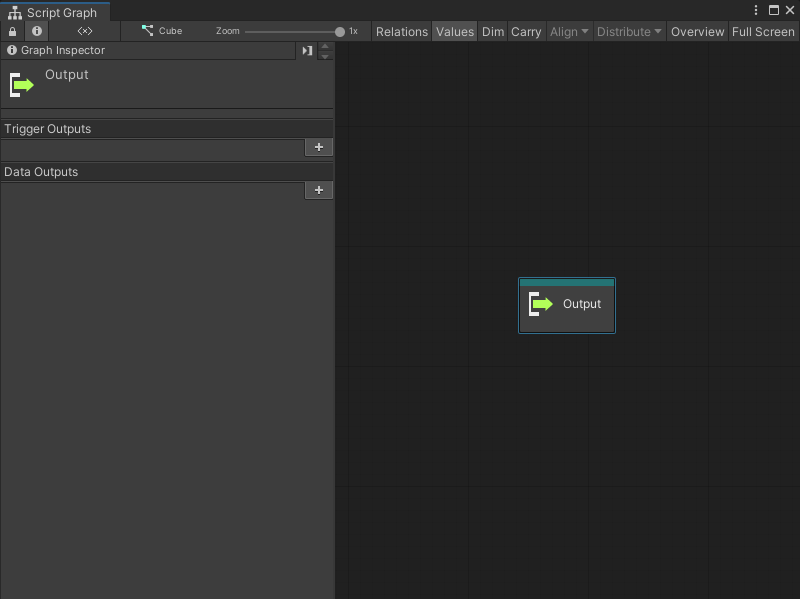The image size is (800, 599).
Task: Open the window options kebab menu
Action: [x=757, y=10]
